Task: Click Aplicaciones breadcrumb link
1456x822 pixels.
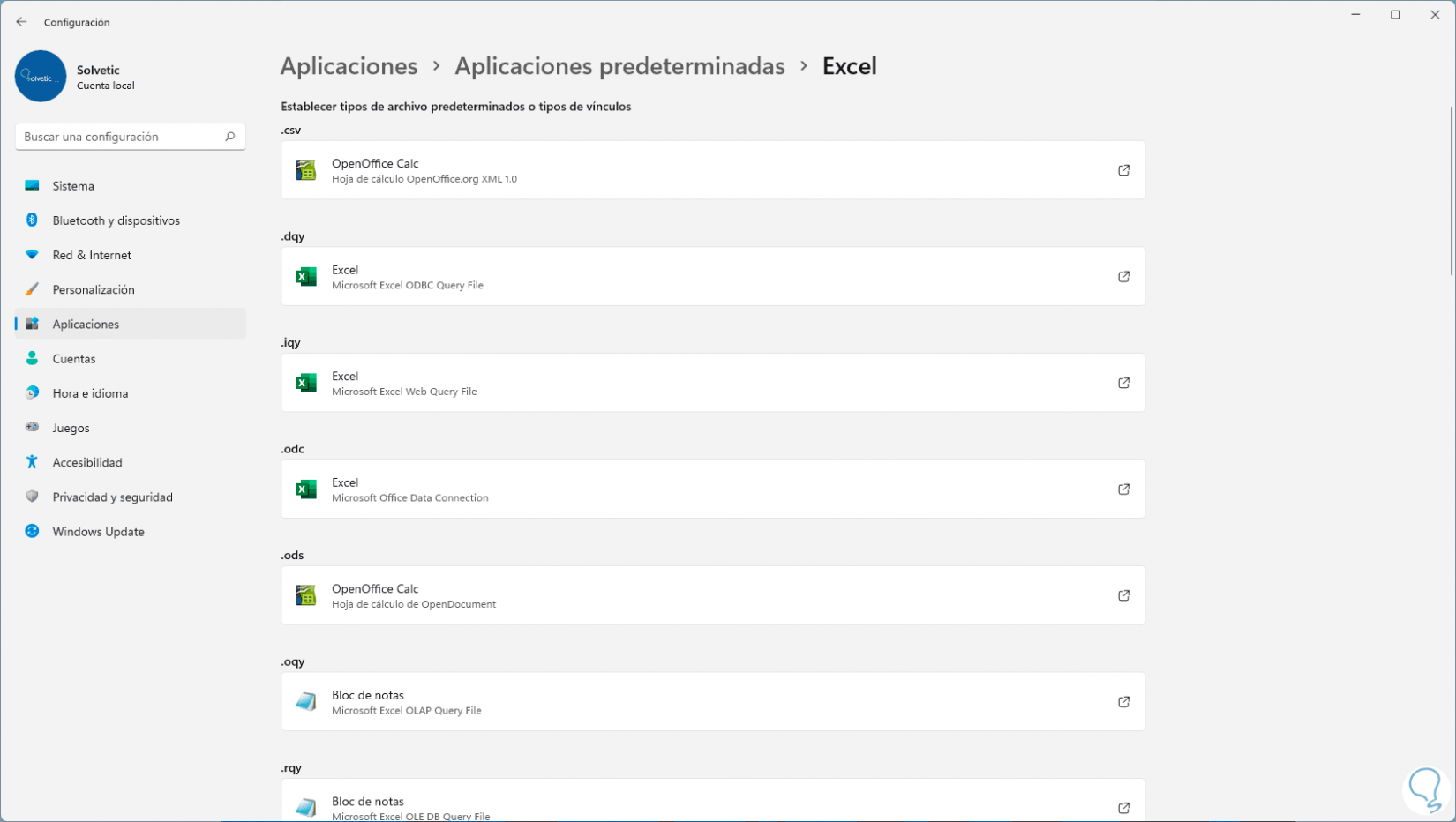Action: 349,66
